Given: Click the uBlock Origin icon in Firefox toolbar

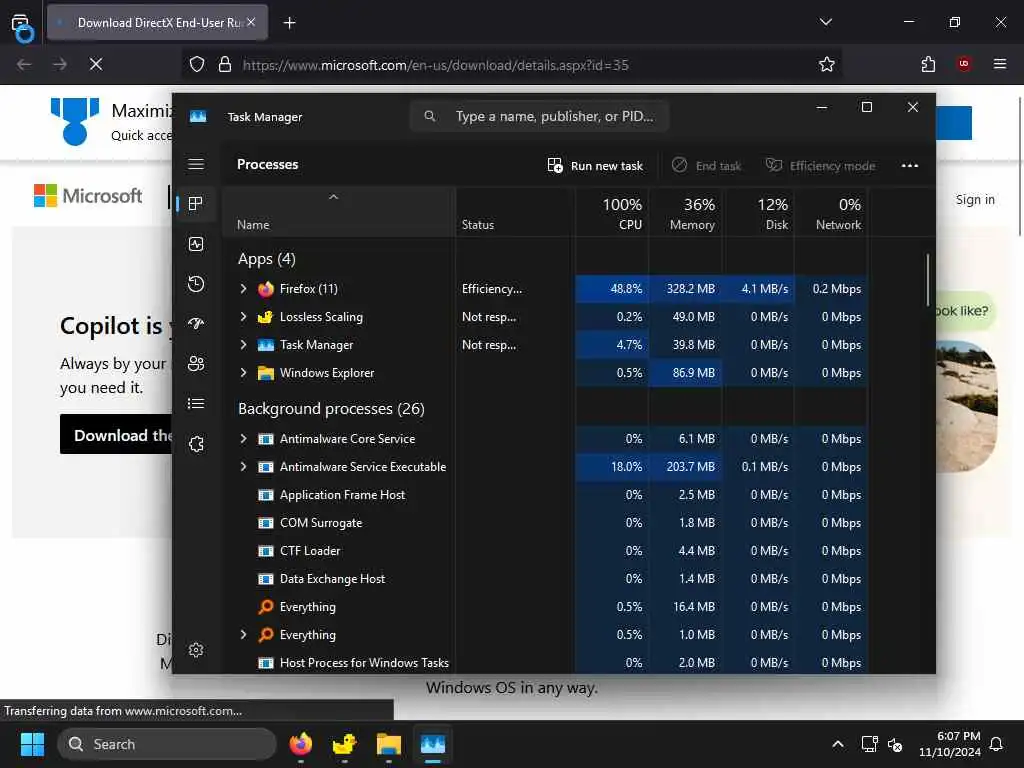Looking at the screenshot, I should 964,64.
